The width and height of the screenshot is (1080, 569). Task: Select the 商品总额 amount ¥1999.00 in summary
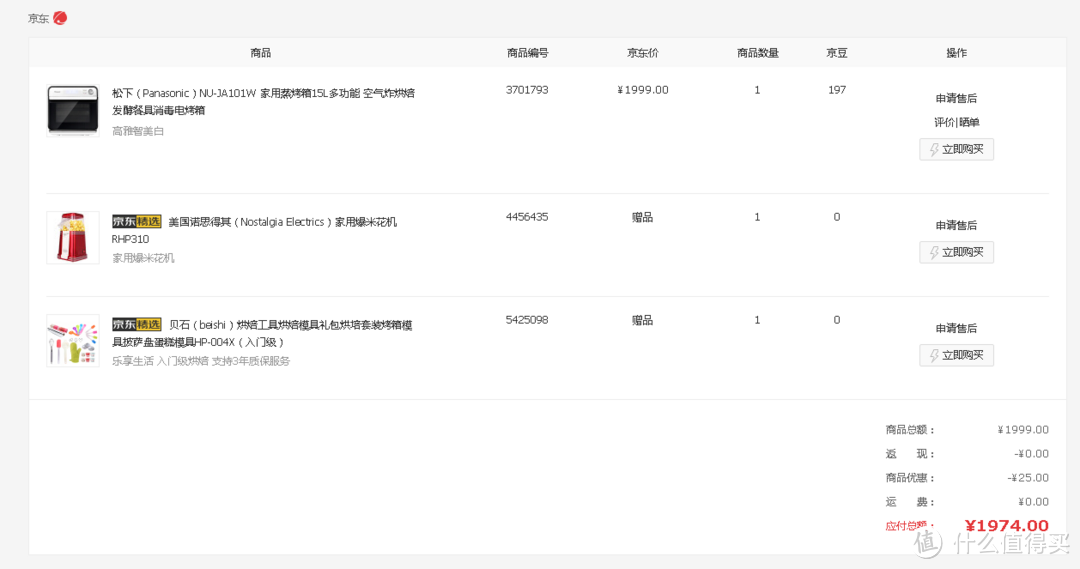click(x=1023, y=429)
